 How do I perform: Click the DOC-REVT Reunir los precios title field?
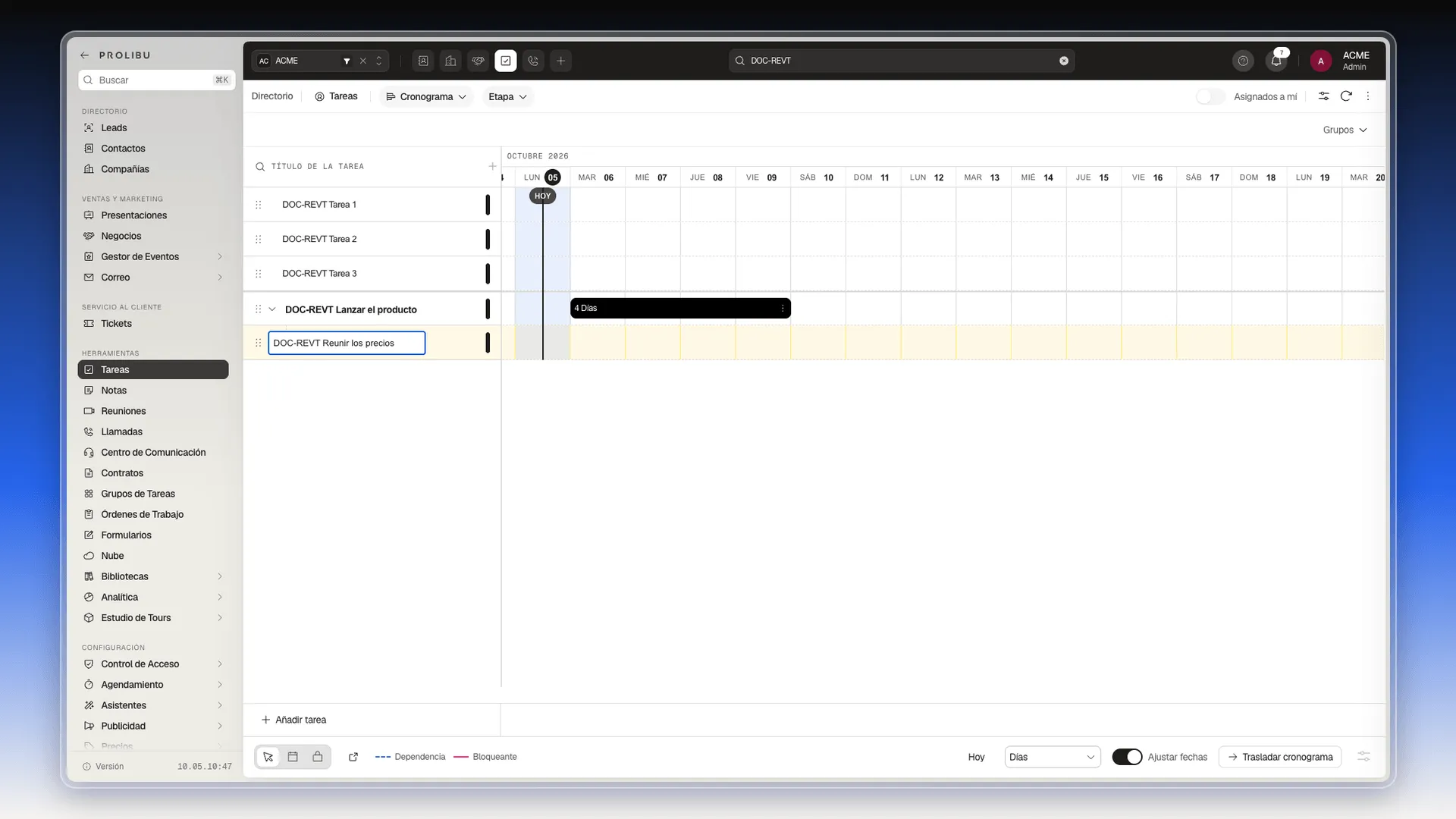[347, 343]
